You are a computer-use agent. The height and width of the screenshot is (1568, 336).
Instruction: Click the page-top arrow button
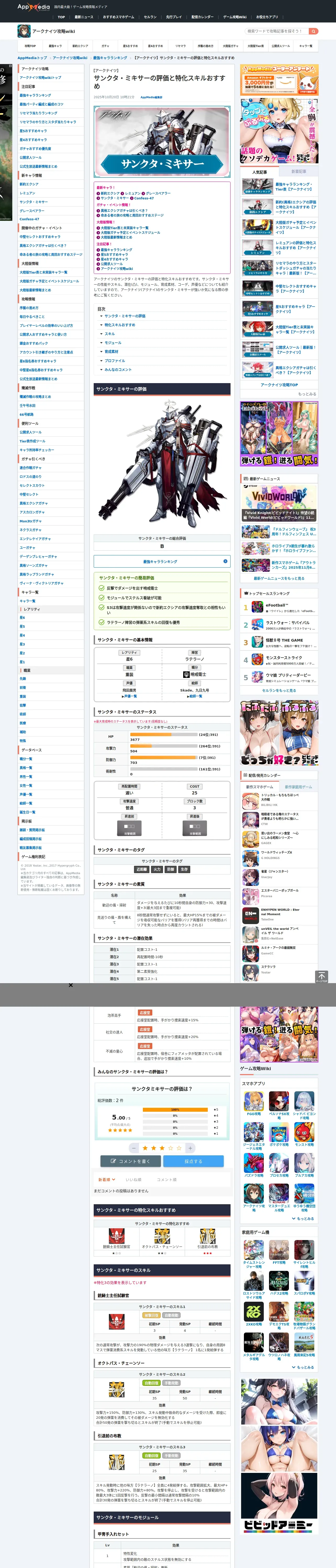(x=321, y=976)
